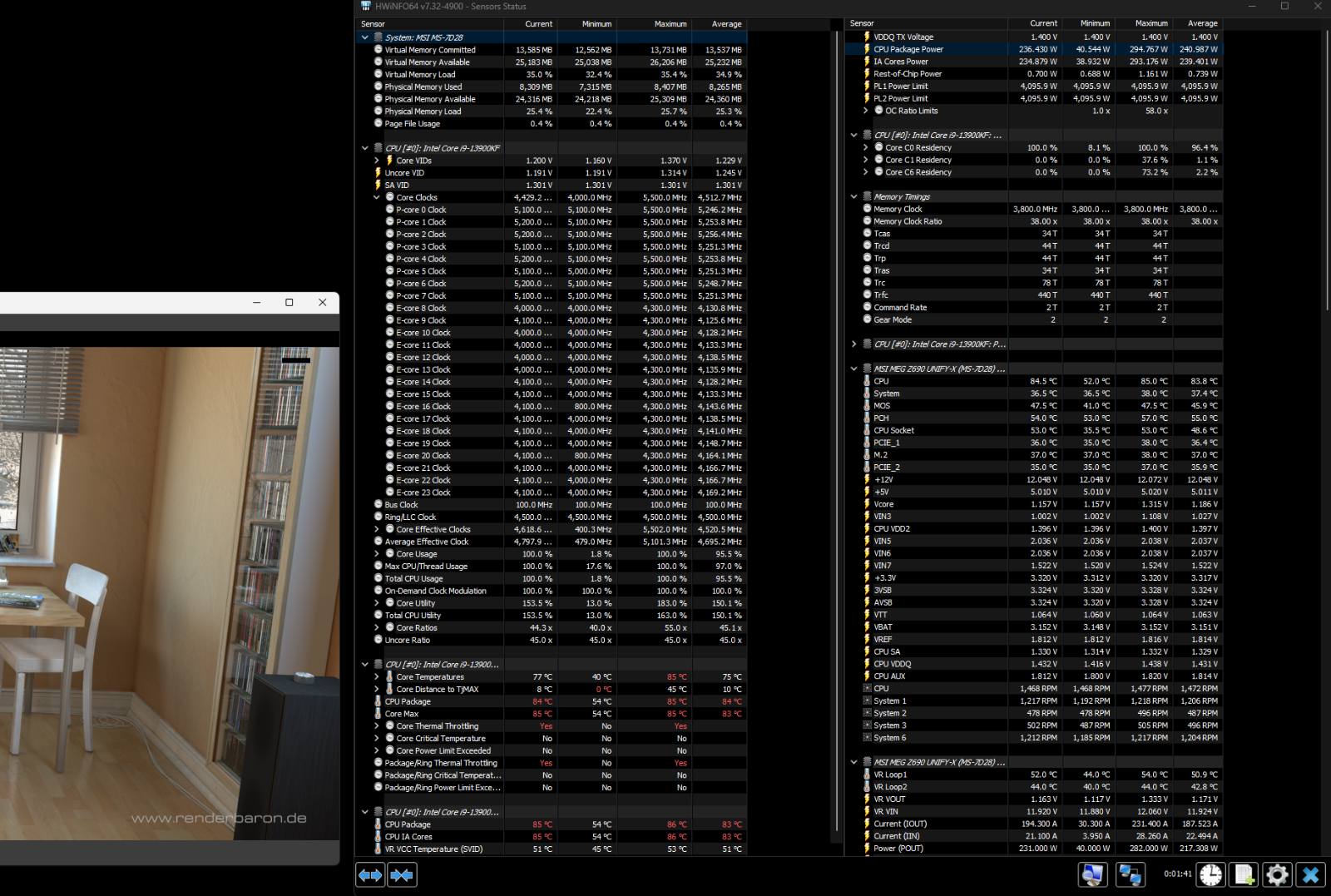This screenshot has width=1331, height=896.
Task: Expand OC Ratio Limits
Action: (x=866, y=111)
